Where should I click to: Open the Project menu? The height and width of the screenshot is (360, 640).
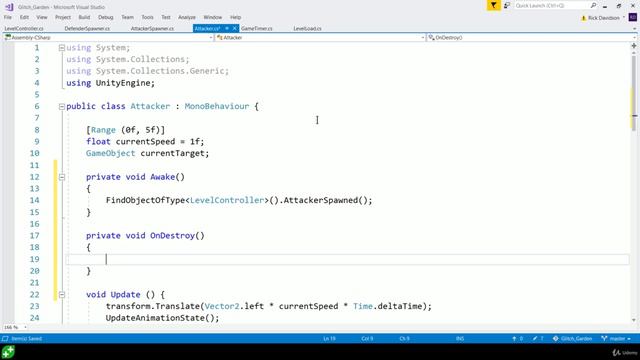pyautogui.click(x=62, y=17)
